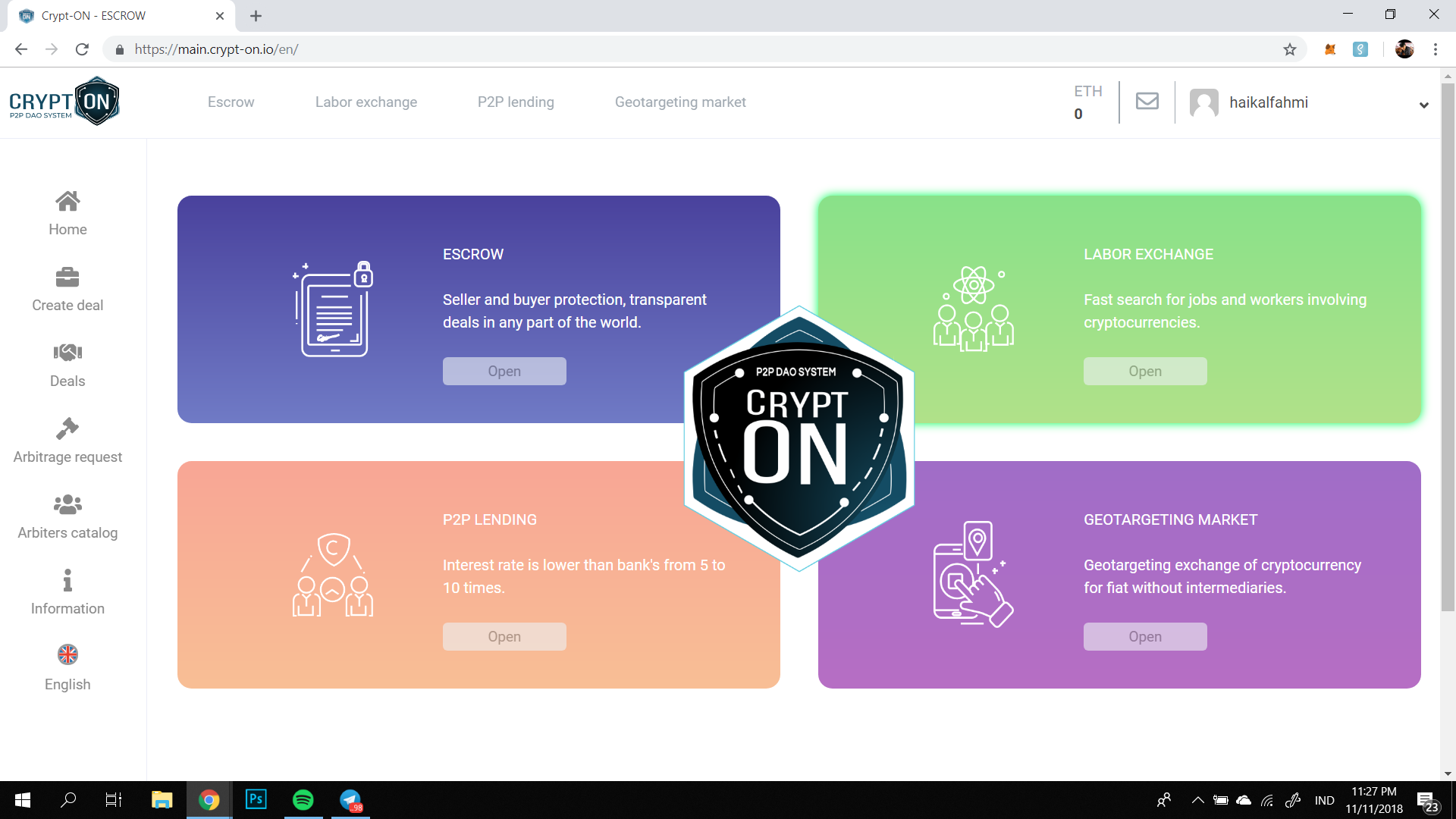
Task: View site lock security info
Action: tap(119, 49)
